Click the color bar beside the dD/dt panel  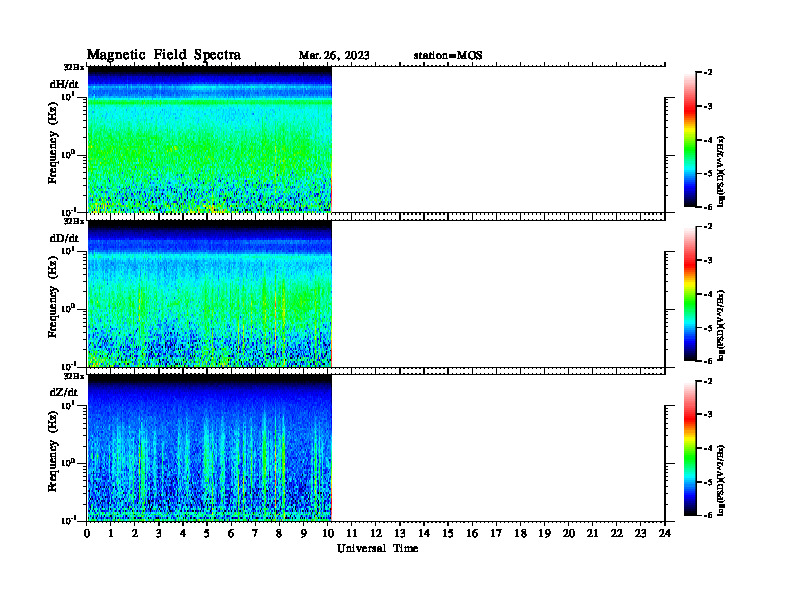tap(690, 294)
